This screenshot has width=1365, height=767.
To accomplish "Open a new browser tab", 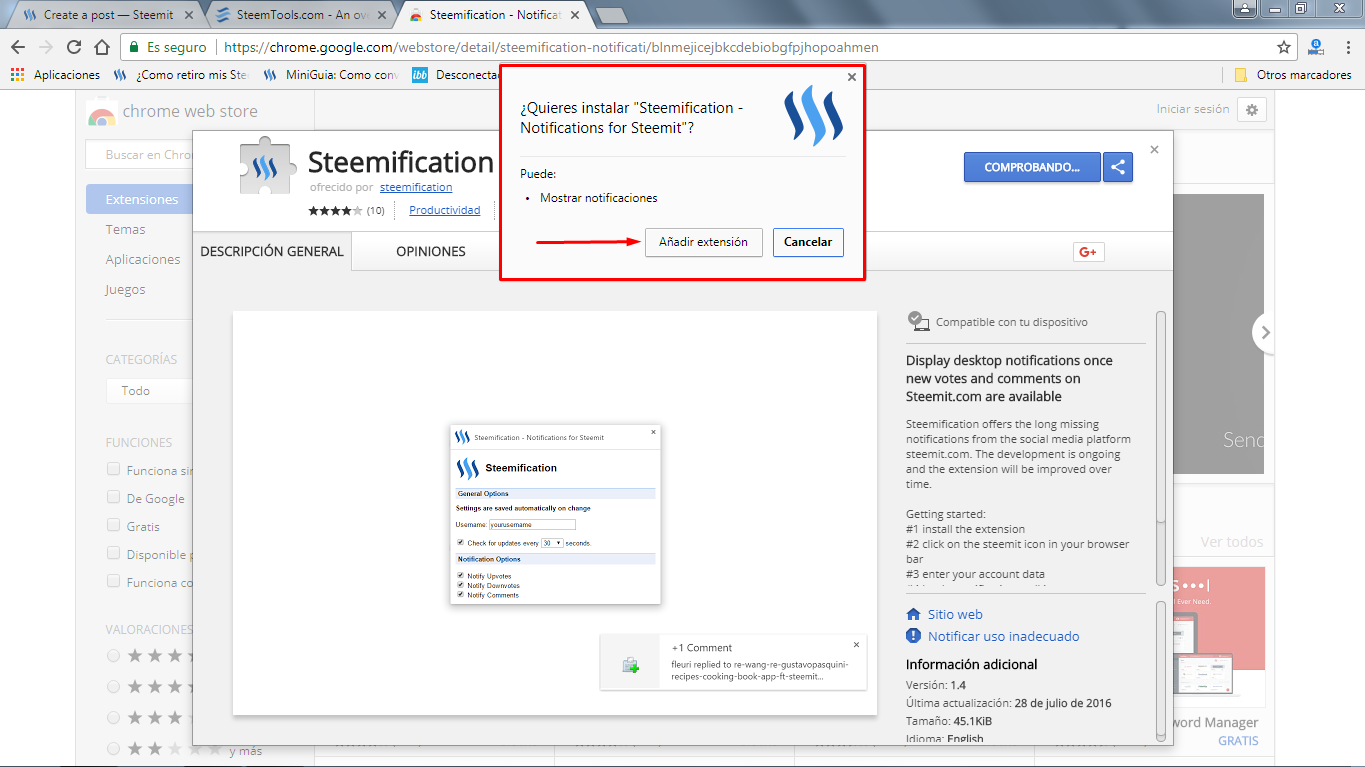I will coord(611,15).
